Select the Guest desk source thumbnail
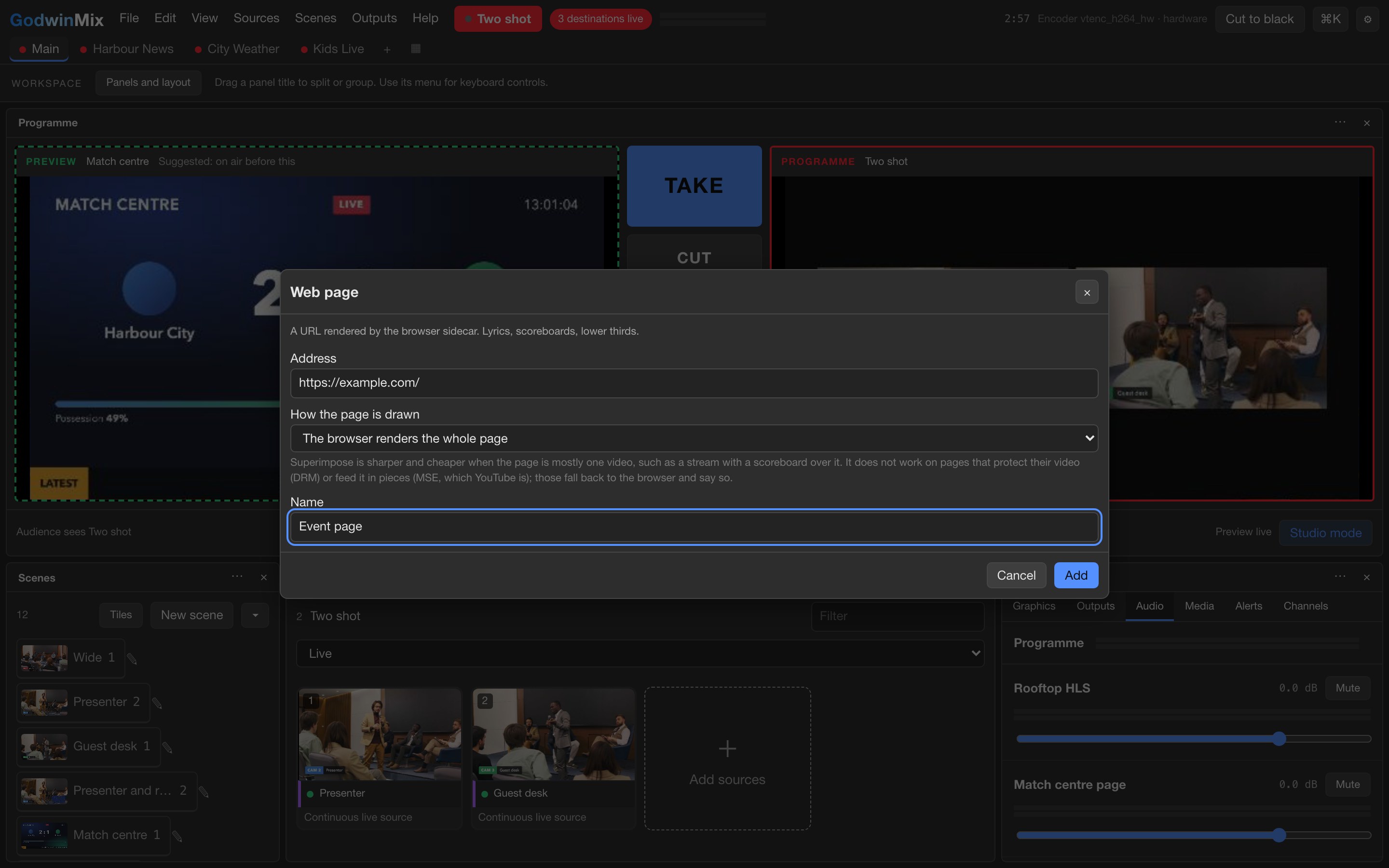1389x868 pixels. (553, 734)
